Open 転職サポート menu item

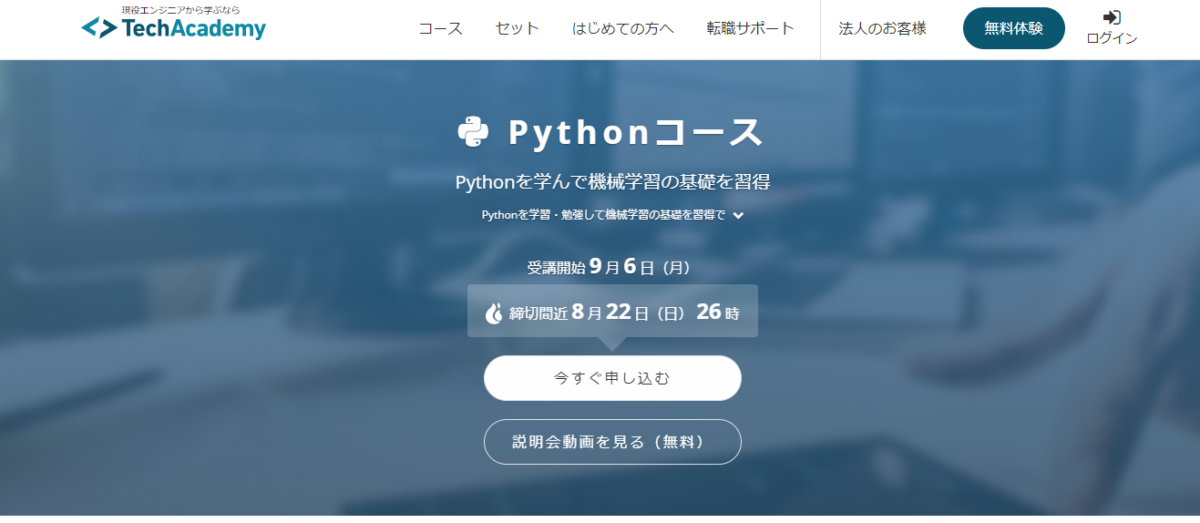[750, 28]
